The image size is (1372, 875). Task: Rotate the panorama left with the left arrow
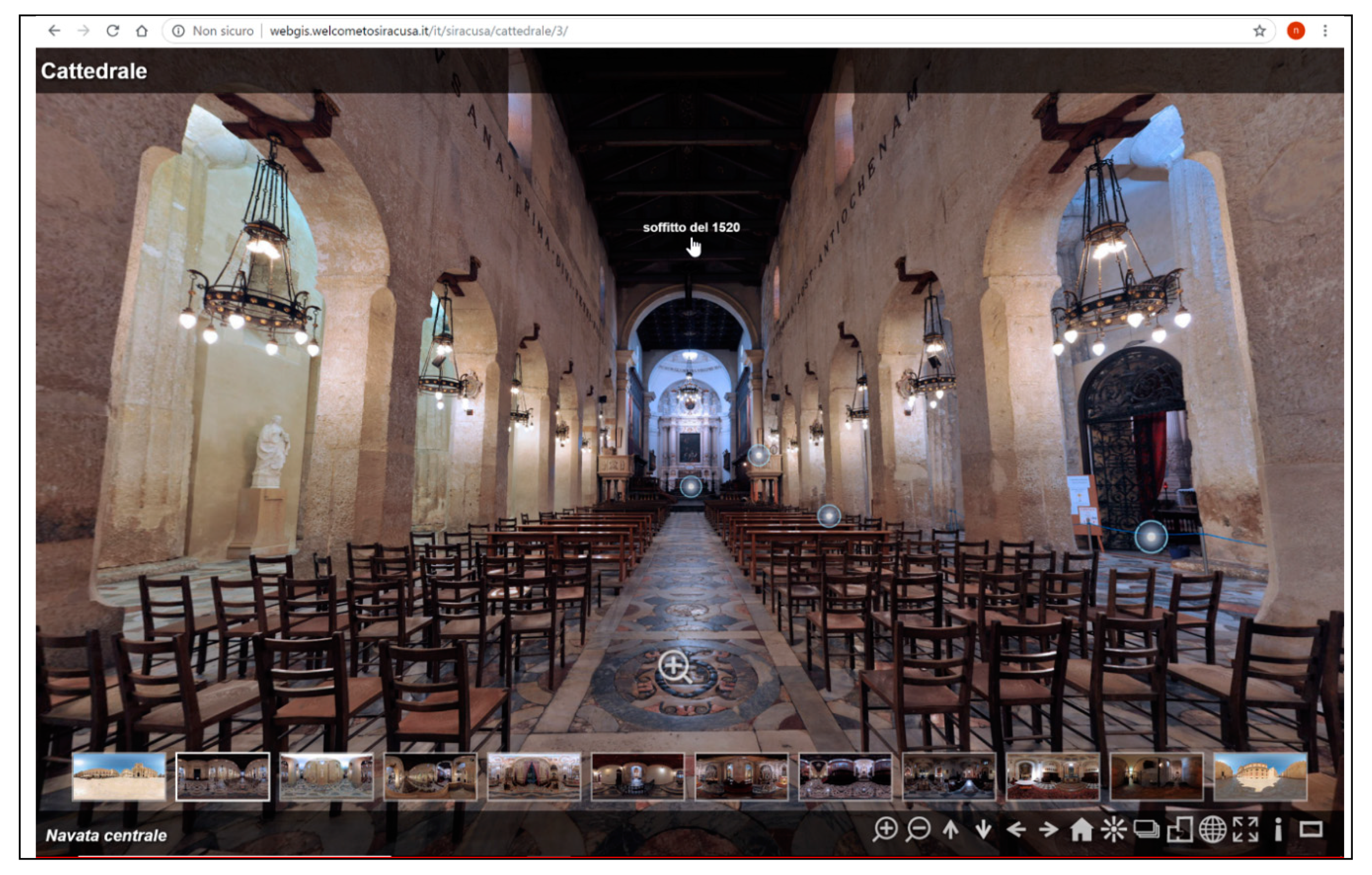(x=1016, y=830)
